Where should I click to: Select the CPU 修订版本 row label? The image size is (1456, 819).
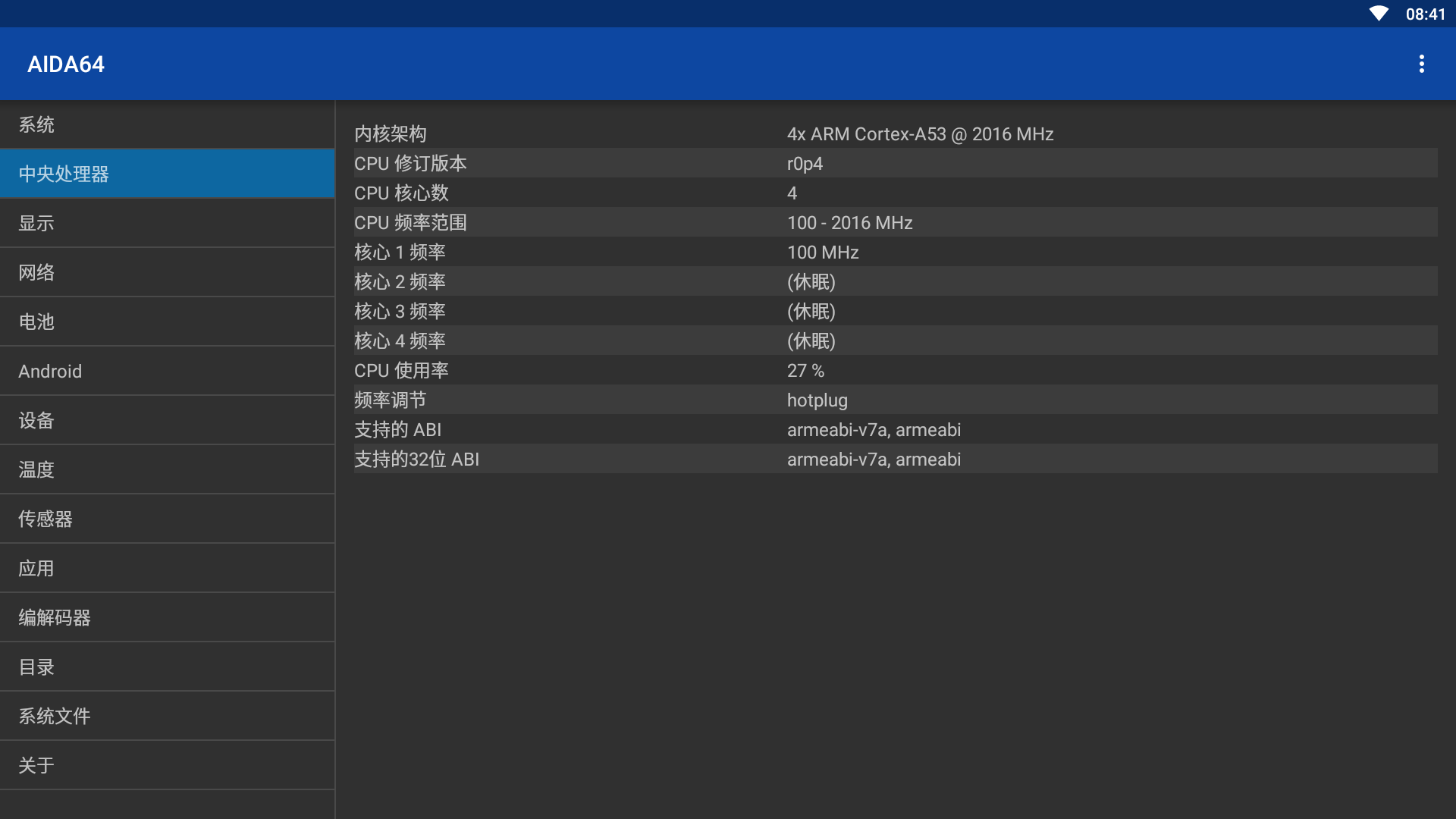coord(410,164)
